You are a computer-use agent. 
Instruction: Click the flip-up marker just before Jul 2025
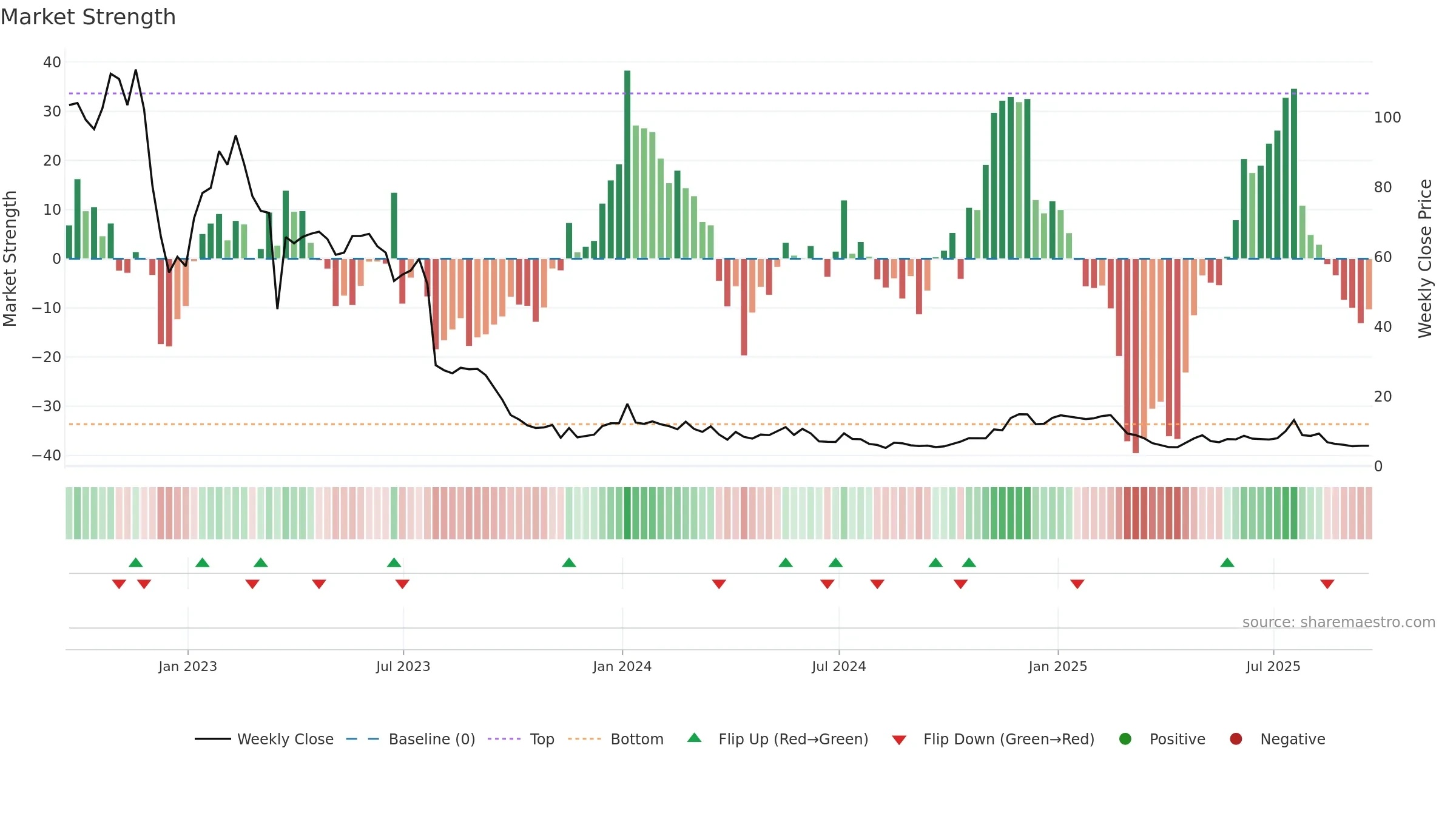tap(1227, 562)
